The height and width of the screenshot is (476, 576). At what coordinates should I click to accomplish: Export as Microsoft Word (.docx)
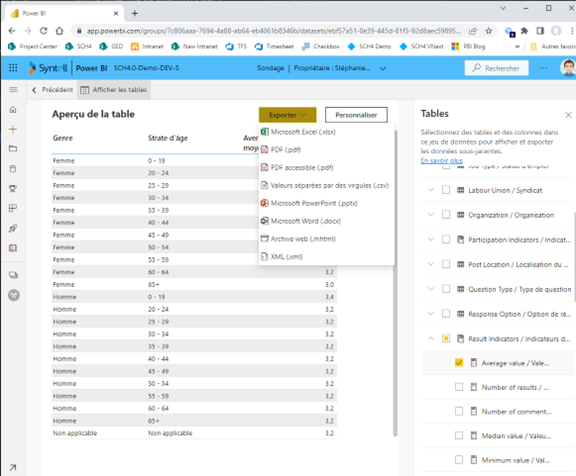click(x=327, y=221)
